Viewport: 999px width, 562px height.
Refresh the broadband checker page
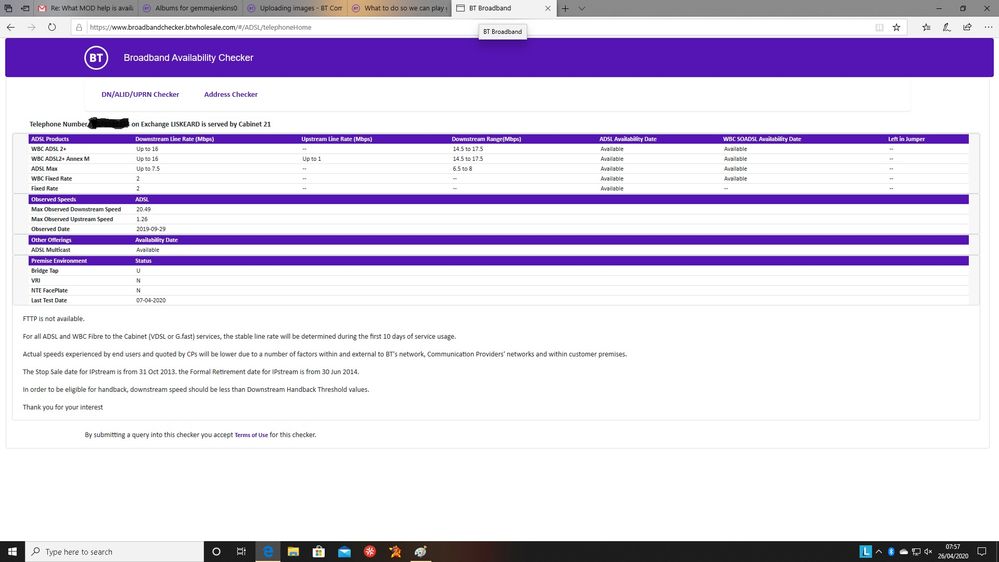(52, 27)
